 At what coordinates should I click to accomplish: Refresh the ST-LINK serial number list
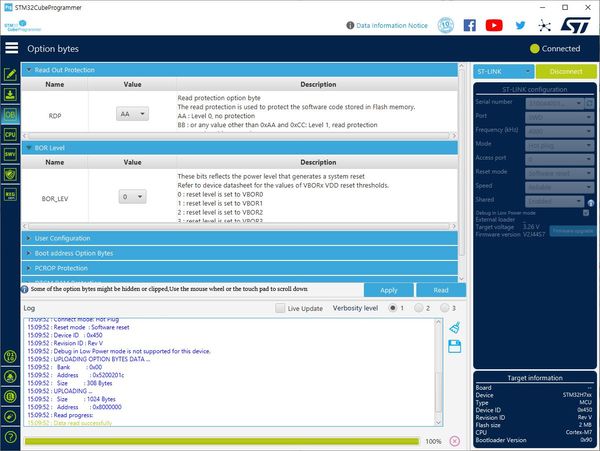590,103
